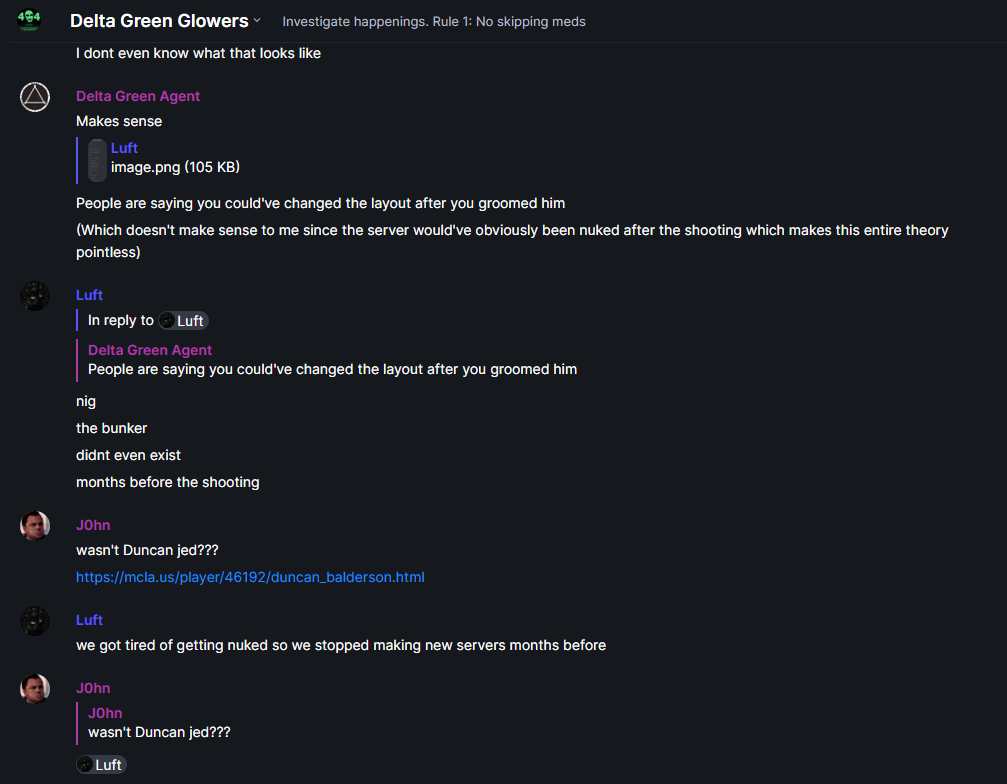Click the room topic about skipping meds
This screenshot has height=784, width=1007.
(434, 21)
